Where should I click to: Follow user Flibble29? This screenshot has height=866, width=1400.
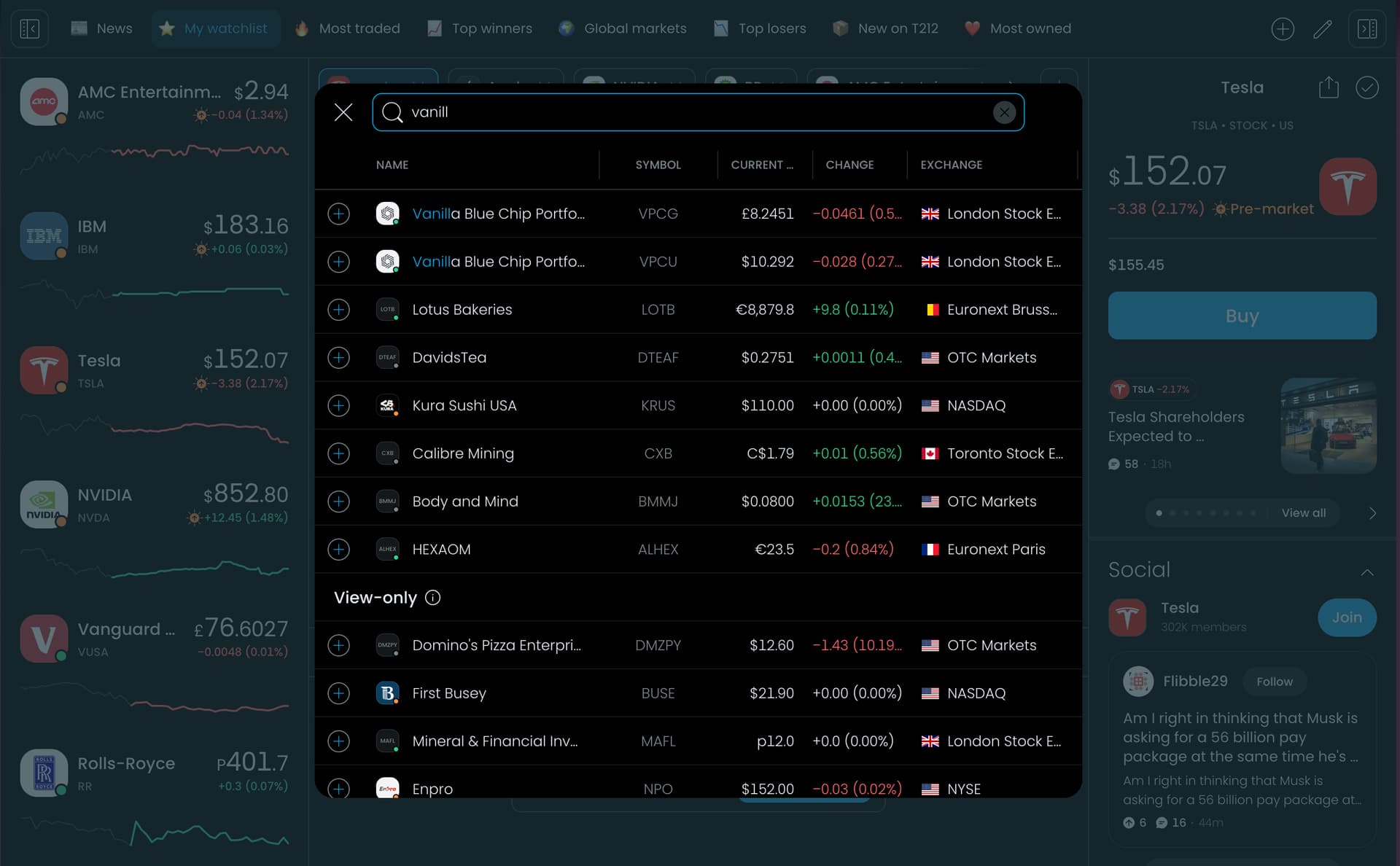[1274, 682]
